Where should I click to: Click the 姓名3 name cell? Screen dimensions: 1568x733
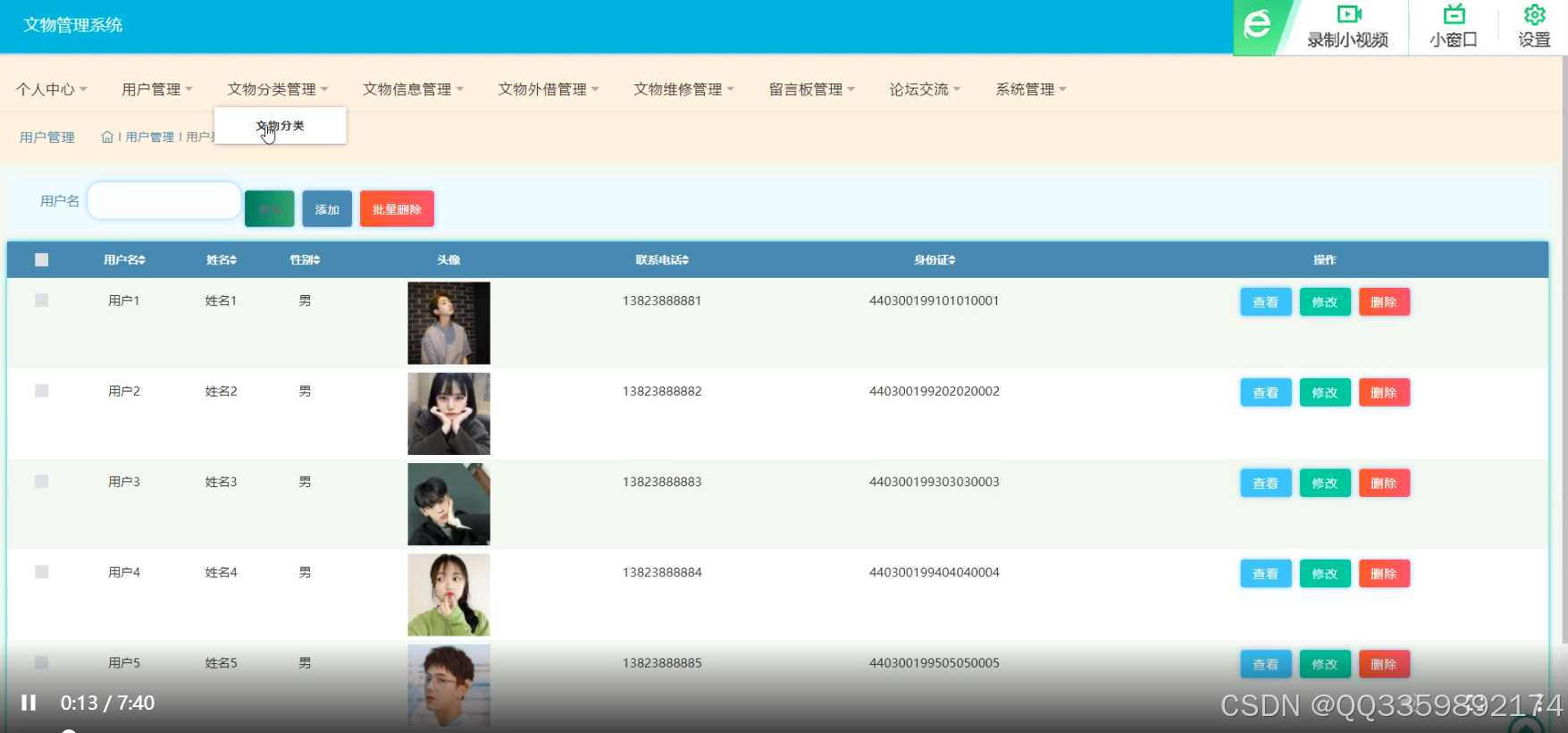click(222, 482)
